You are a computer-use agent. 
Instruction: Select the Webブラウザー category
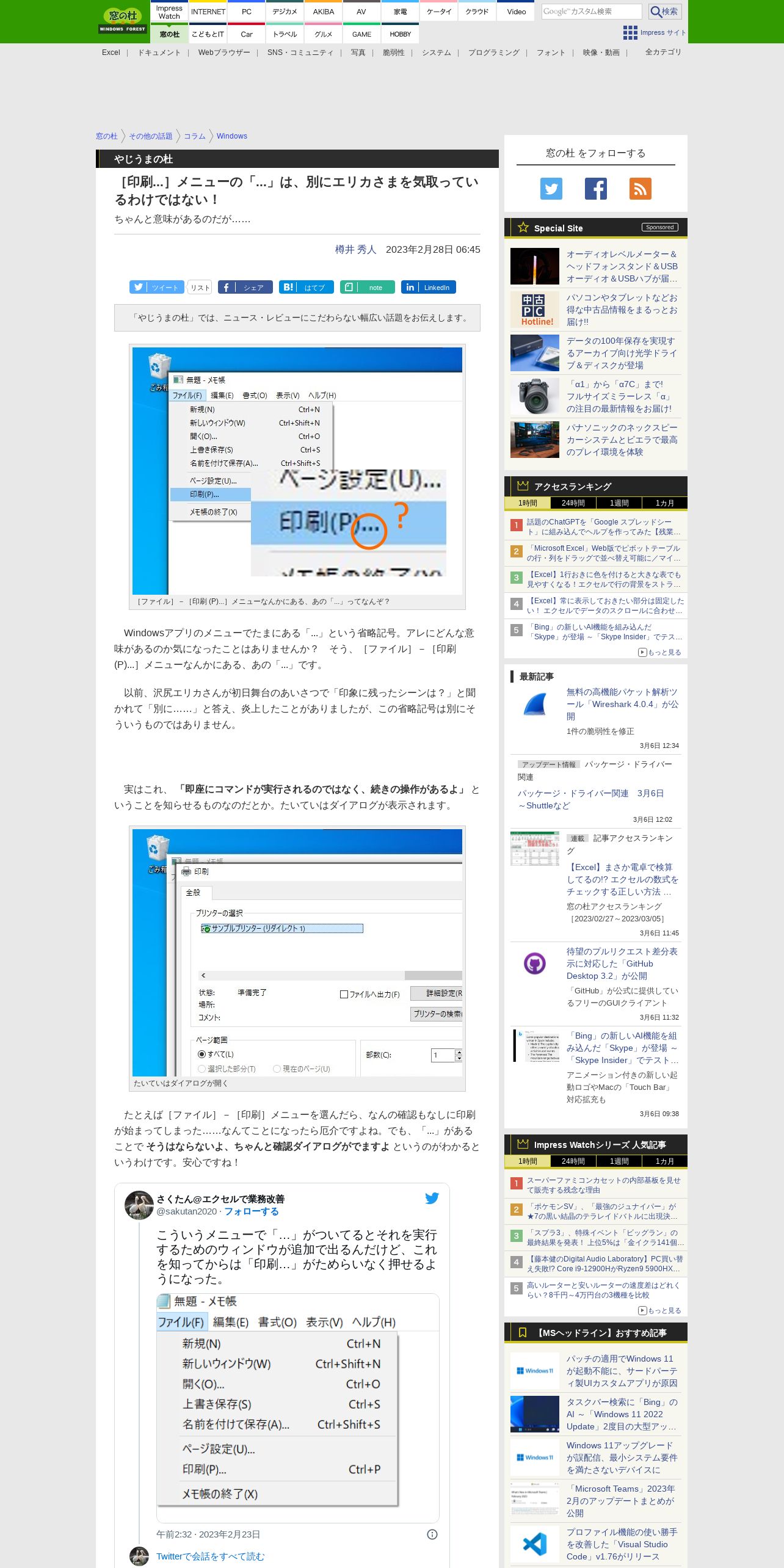tap(224, 53)
